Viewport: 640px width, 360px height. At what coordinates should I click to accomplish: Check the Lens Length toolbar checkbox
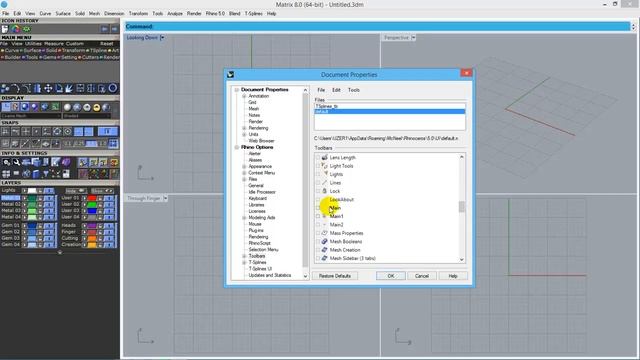318,158
